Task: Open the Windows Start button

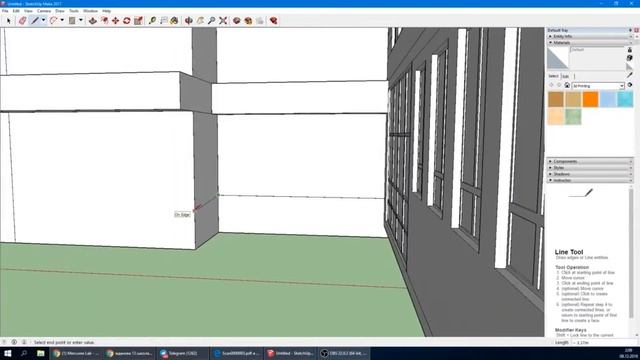Action: click(7, 353)
